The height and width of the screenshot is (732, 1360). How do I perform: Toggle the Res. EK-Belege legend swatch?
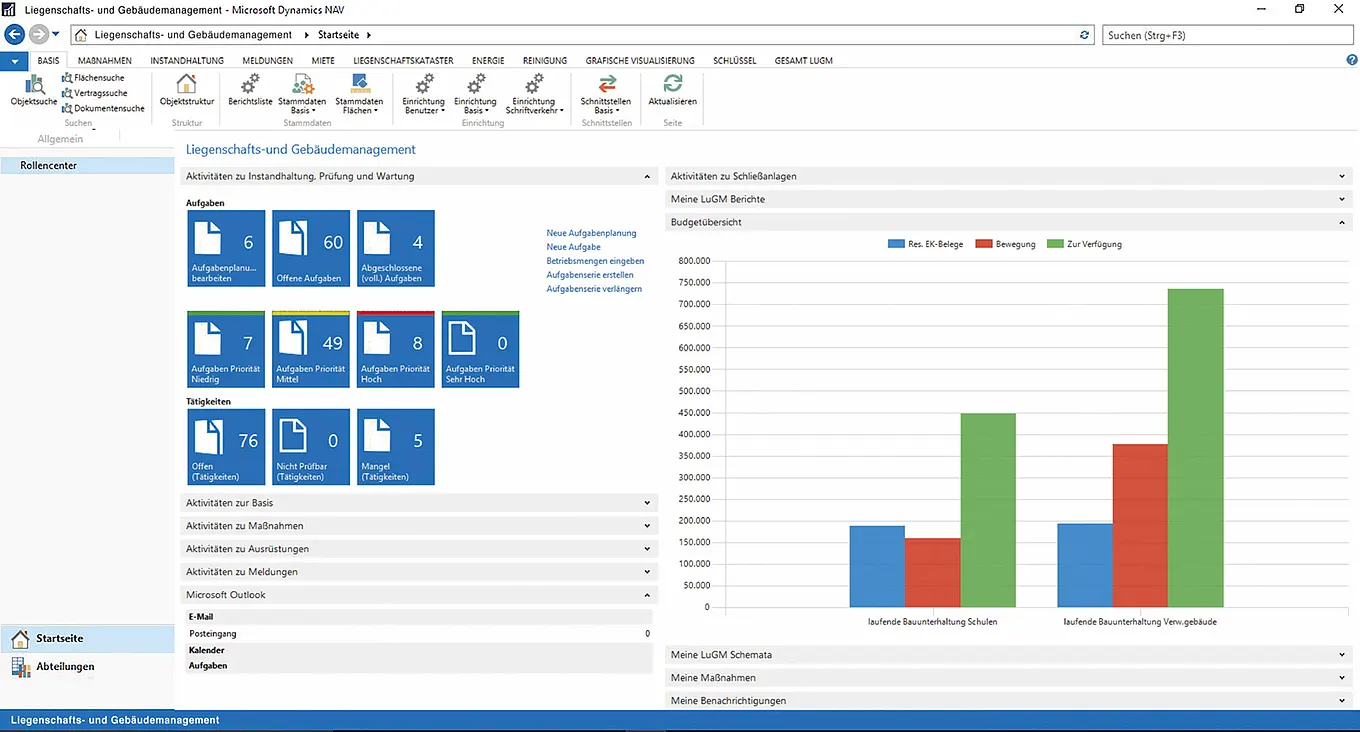pos(895,244)
